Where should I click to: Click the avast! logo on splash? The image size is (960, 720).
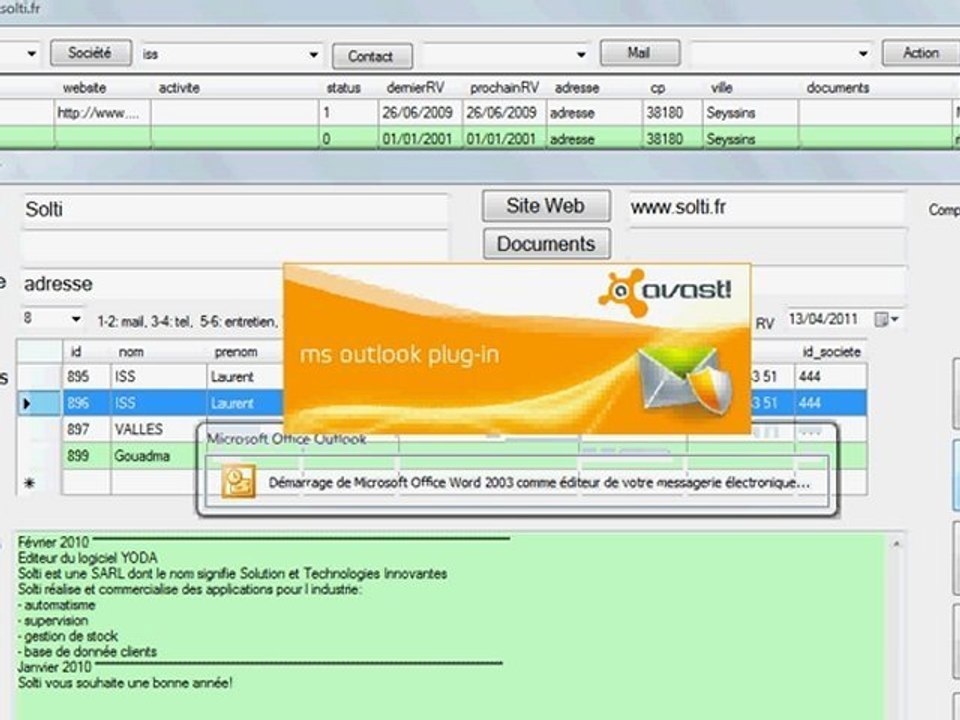click(x=665, y=291)
